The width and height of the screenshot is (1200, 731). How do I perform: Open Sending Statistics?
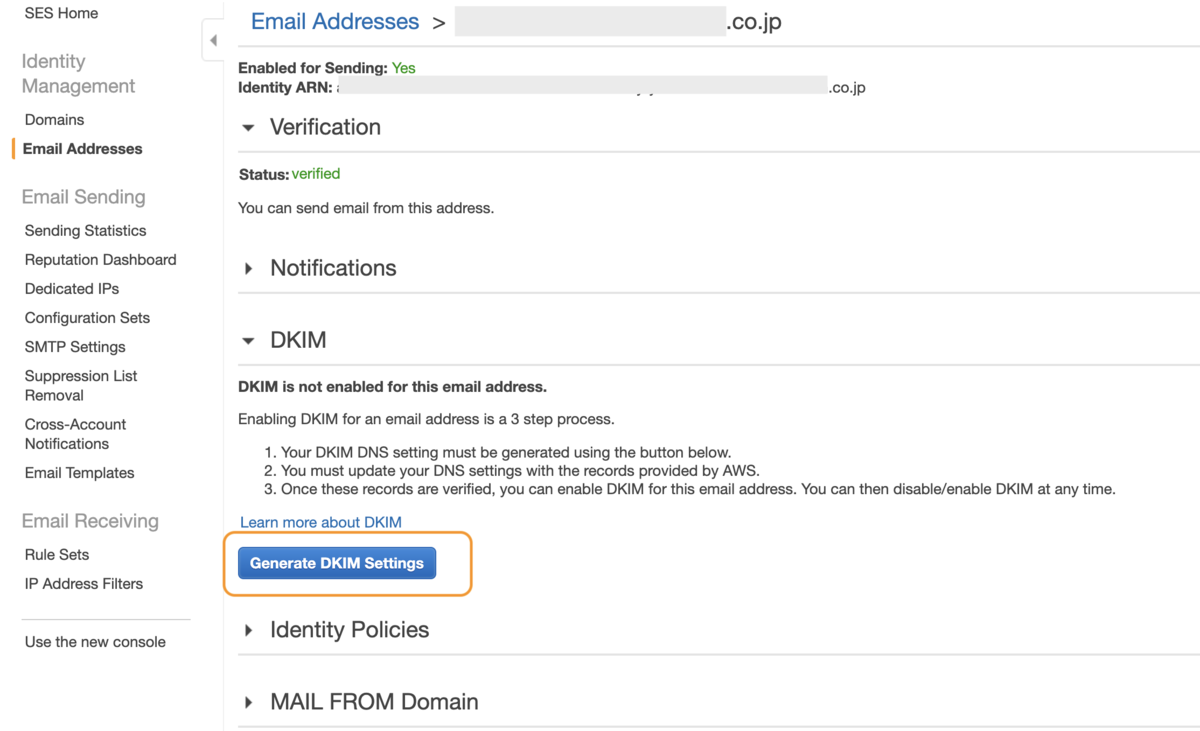85,230
